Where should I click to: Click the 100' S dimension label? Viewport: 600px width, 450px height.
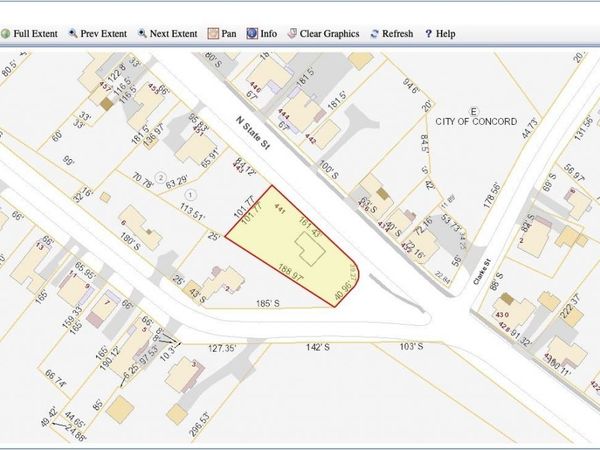[x=328, y=170]
